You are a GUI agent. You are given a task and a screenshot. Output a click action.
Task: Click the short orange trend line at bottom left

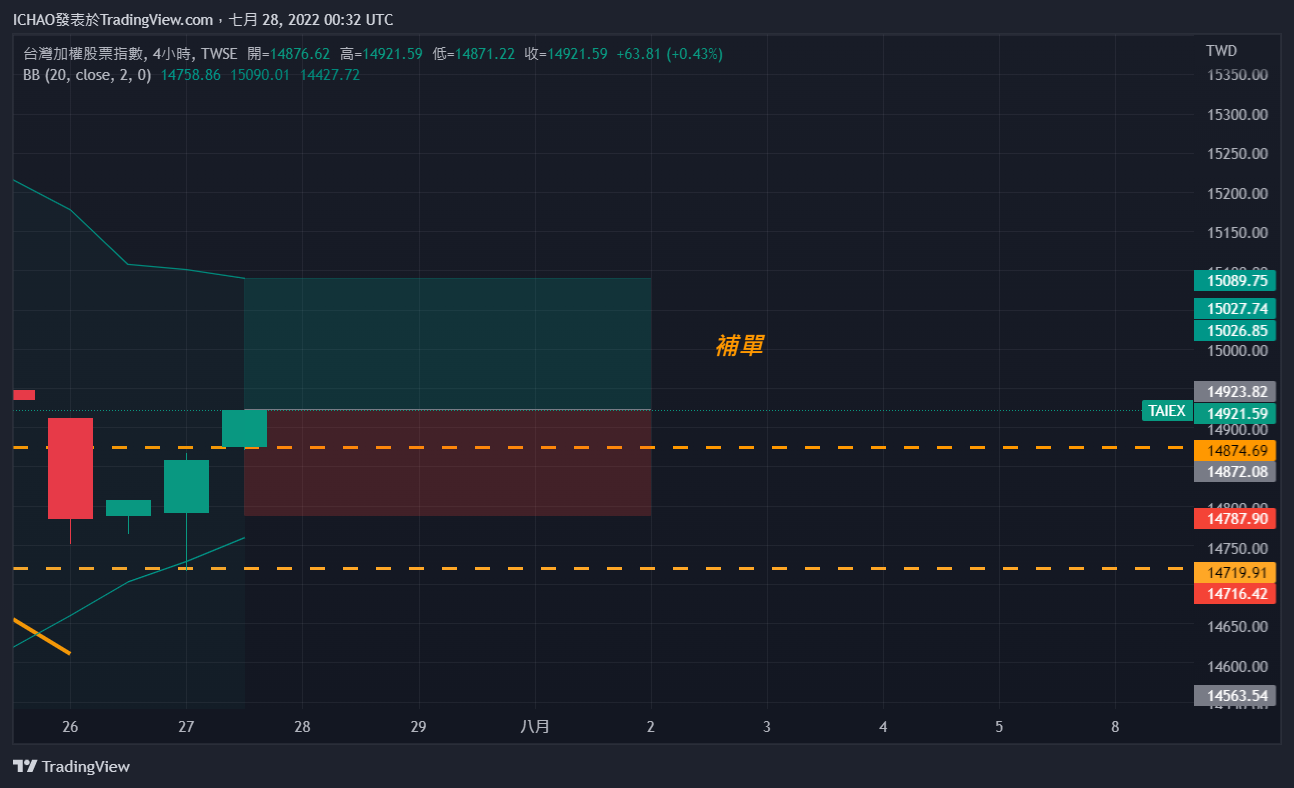pos(41,636)
